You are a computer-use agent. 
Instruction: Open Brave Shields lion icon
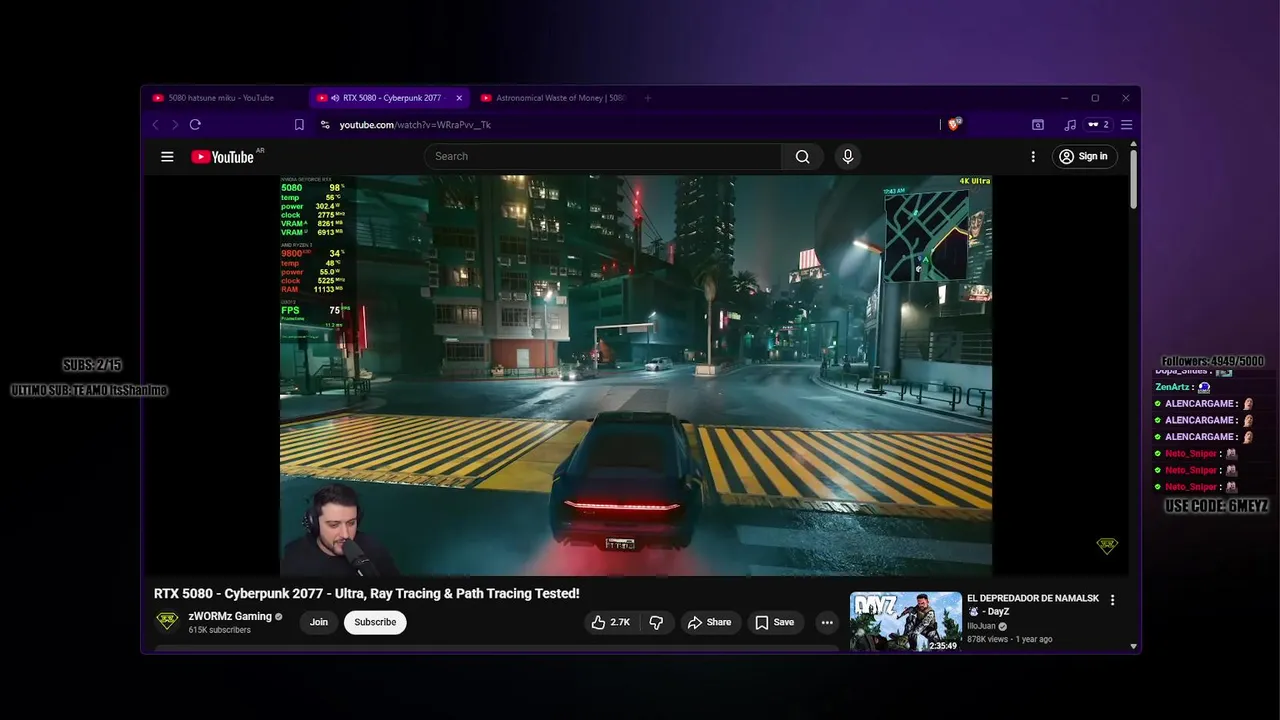pyautogui.click(x=953, y=124)
